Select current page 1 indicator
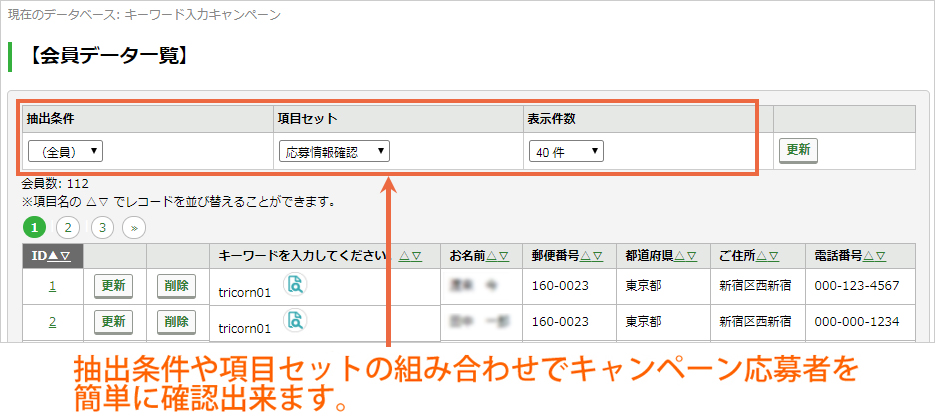The height and width of the screenshot is (420, 935). (x=34, y=227)
